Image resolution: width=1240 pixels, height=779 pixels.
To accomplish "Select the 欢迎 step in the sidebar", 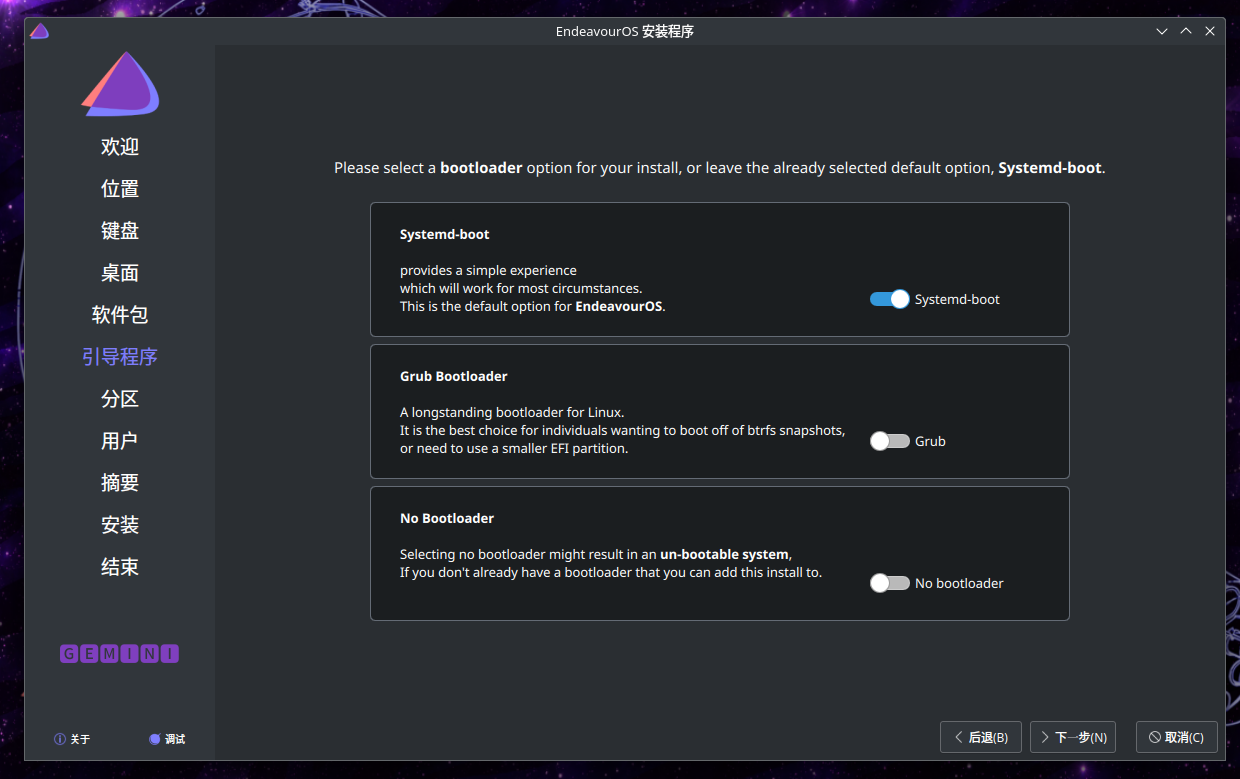I will click(x=120, y=147).
